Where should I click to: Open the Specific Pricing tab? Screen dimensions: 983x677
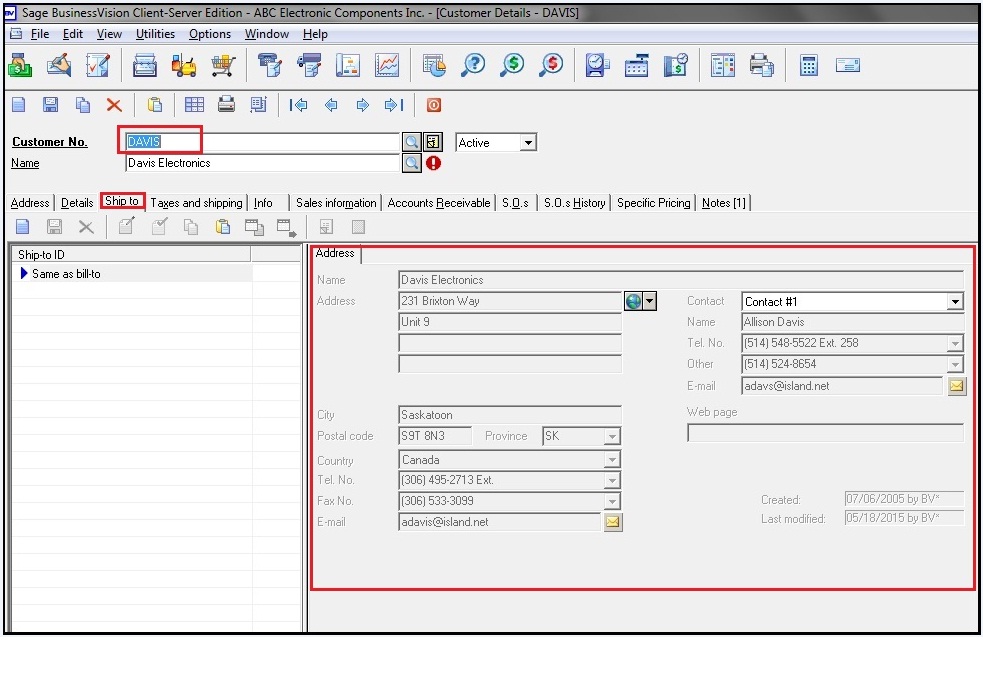point(653,202)
